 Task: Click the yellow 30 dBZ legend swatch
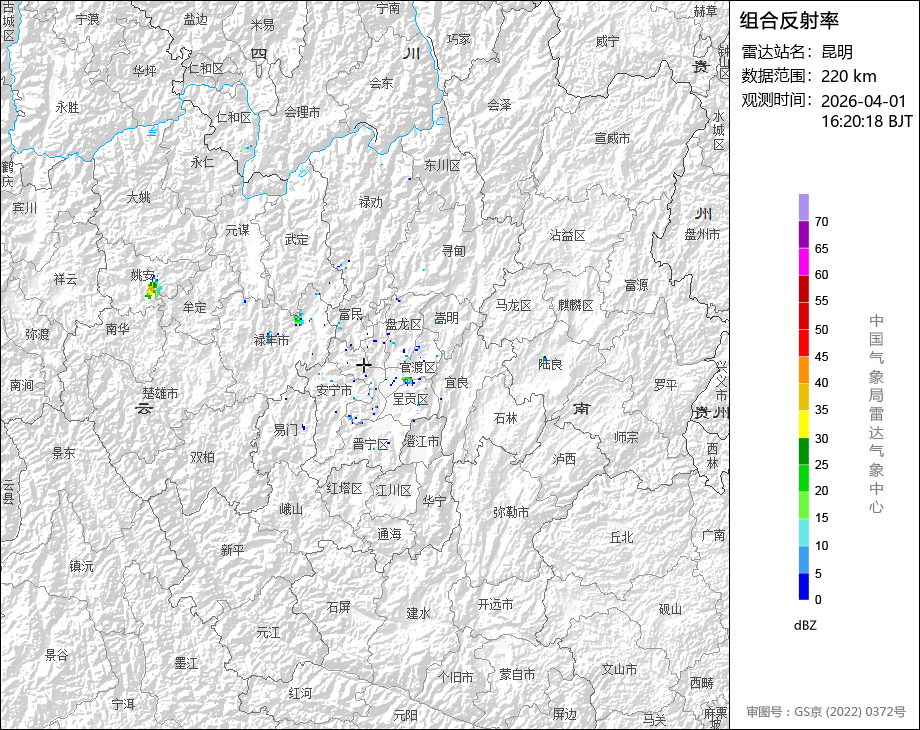point(804,424)
